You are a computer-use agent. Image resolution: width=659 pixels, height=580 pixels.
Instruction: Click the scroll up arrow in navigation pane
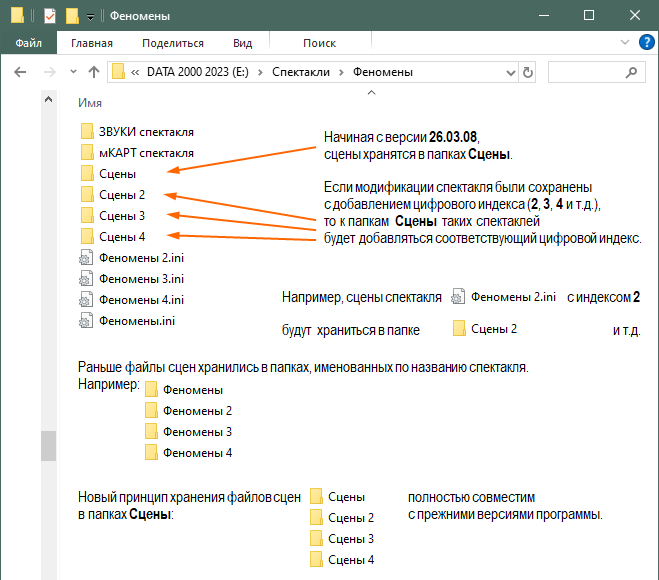point(48,99)
